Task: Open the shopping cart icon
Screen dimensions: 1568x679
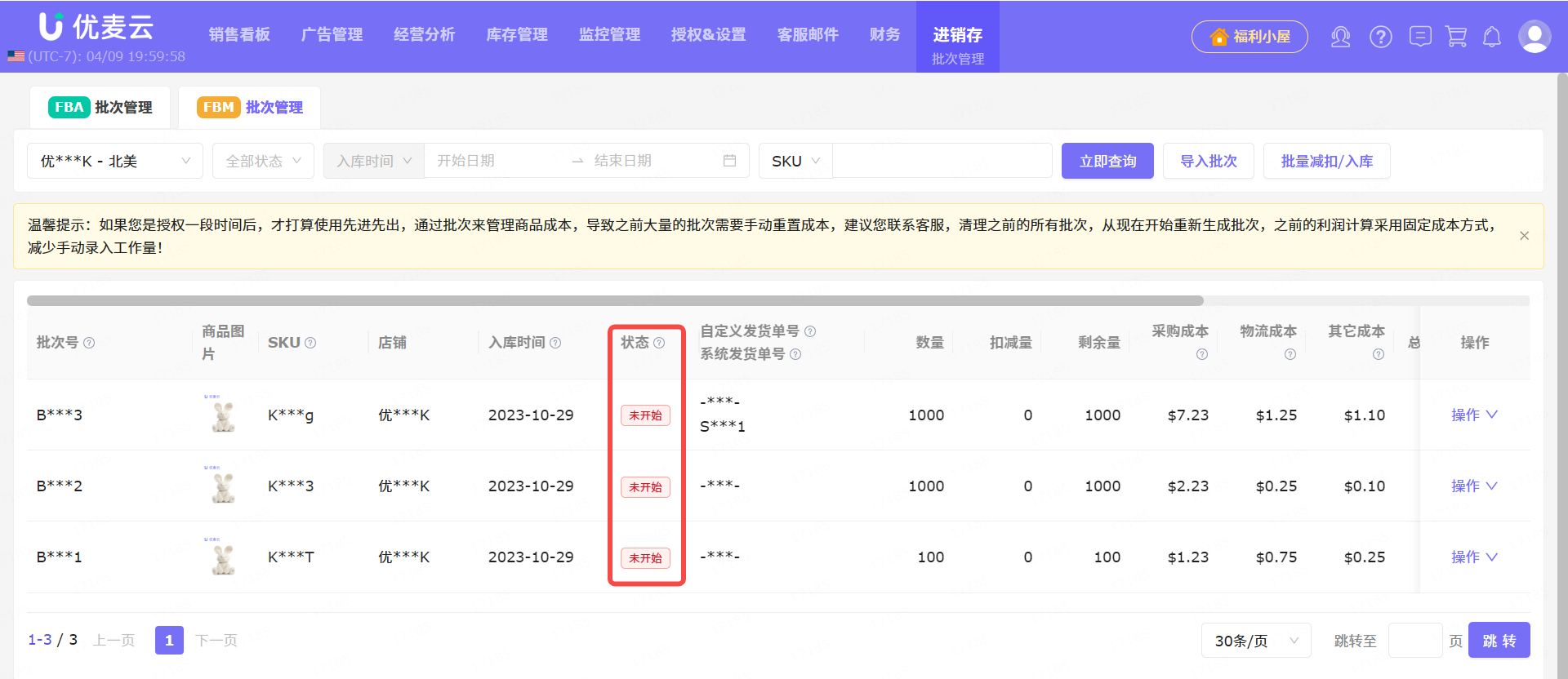Action: [1456, 37]
